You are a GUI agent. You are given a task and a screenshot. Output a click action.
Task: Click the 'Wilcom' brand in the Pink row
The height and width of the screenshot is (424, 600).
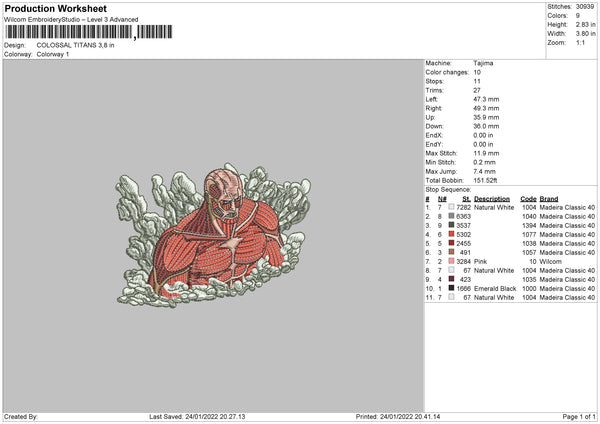coord(551,261)
